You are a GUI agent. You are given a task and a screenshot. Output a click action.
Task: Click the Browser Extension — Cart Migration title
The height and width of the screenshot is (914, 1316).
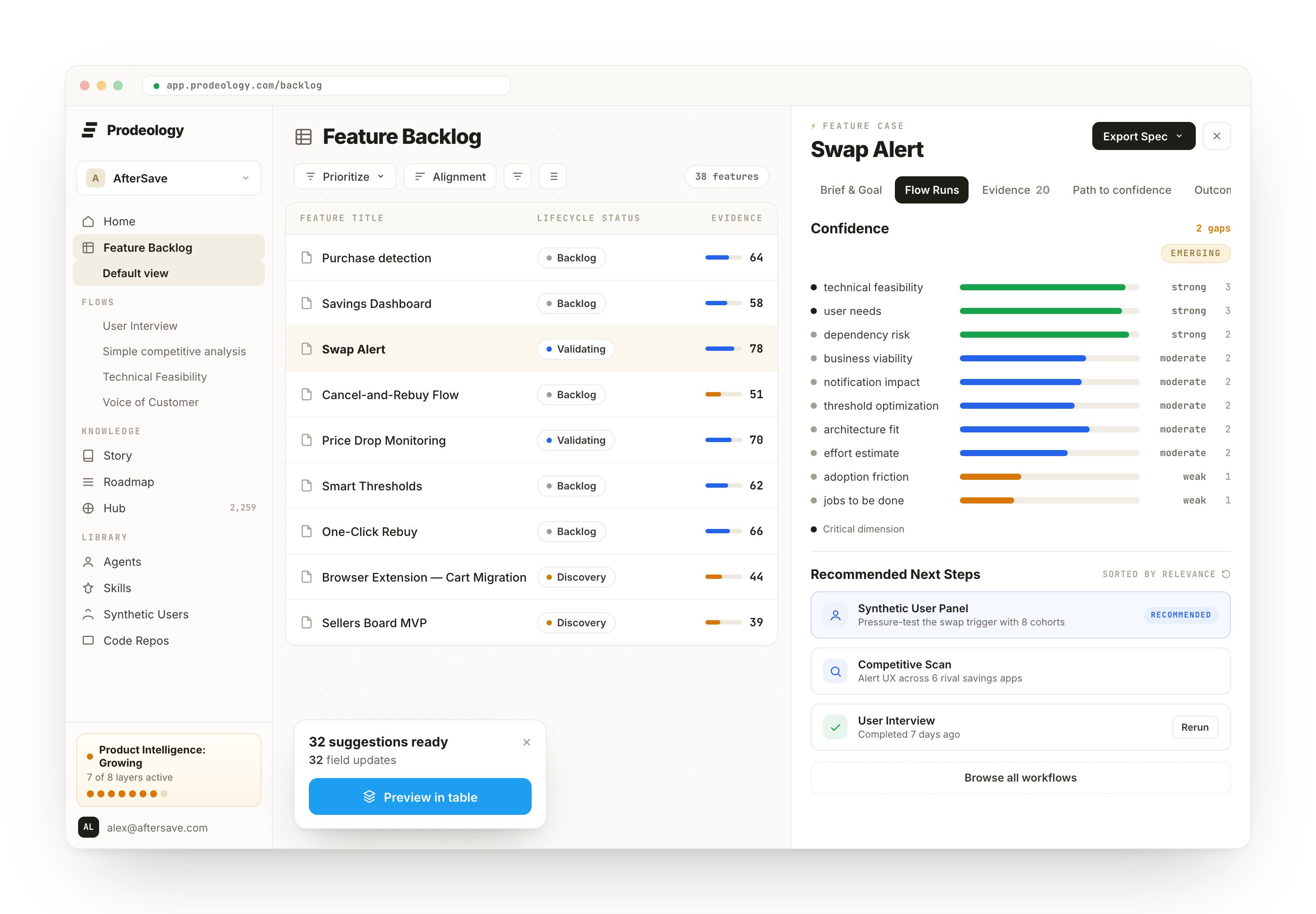424,577
